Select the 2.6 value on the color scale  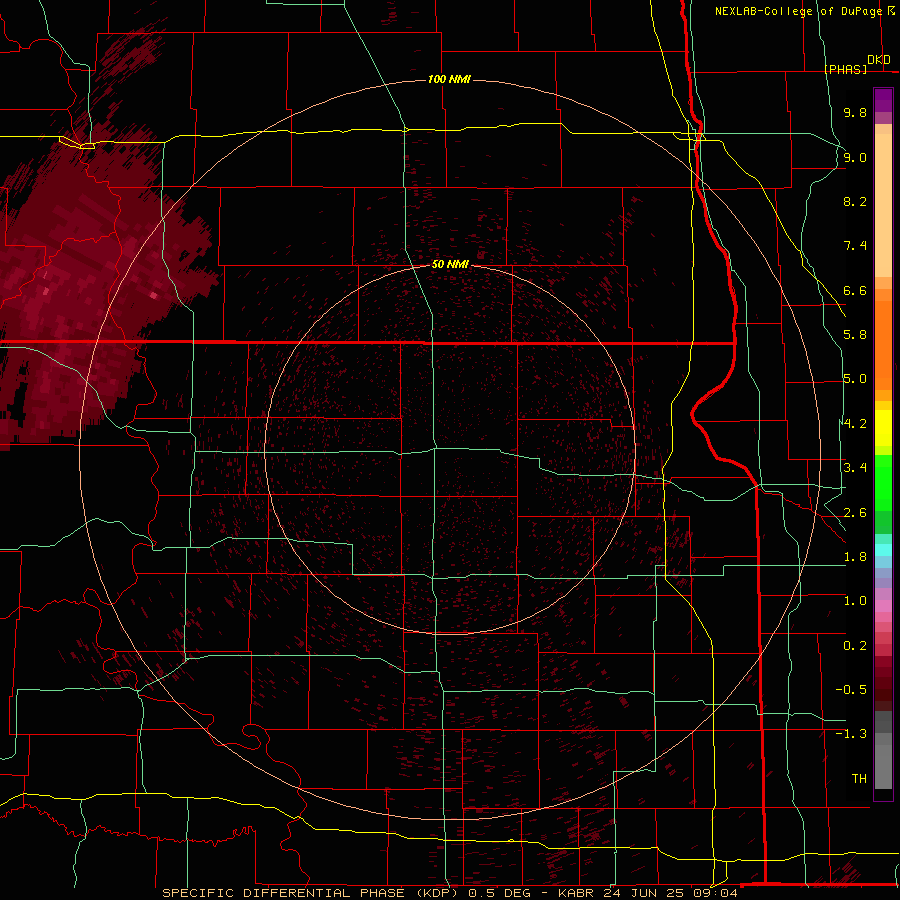[x=855, y=513]
